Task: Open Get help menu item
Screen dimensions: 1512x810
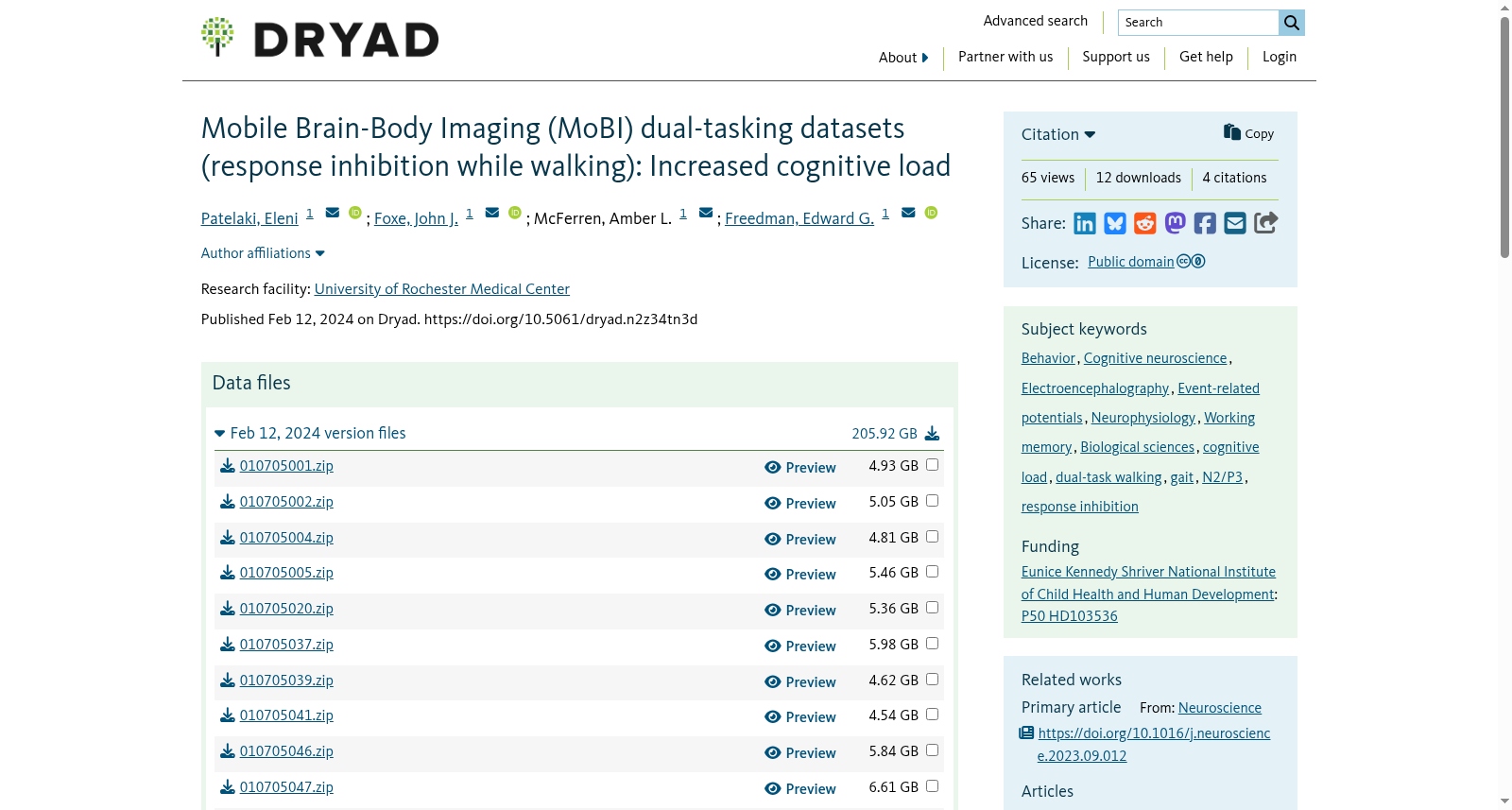Action: pyautogui.click(x=1206, y=57)
